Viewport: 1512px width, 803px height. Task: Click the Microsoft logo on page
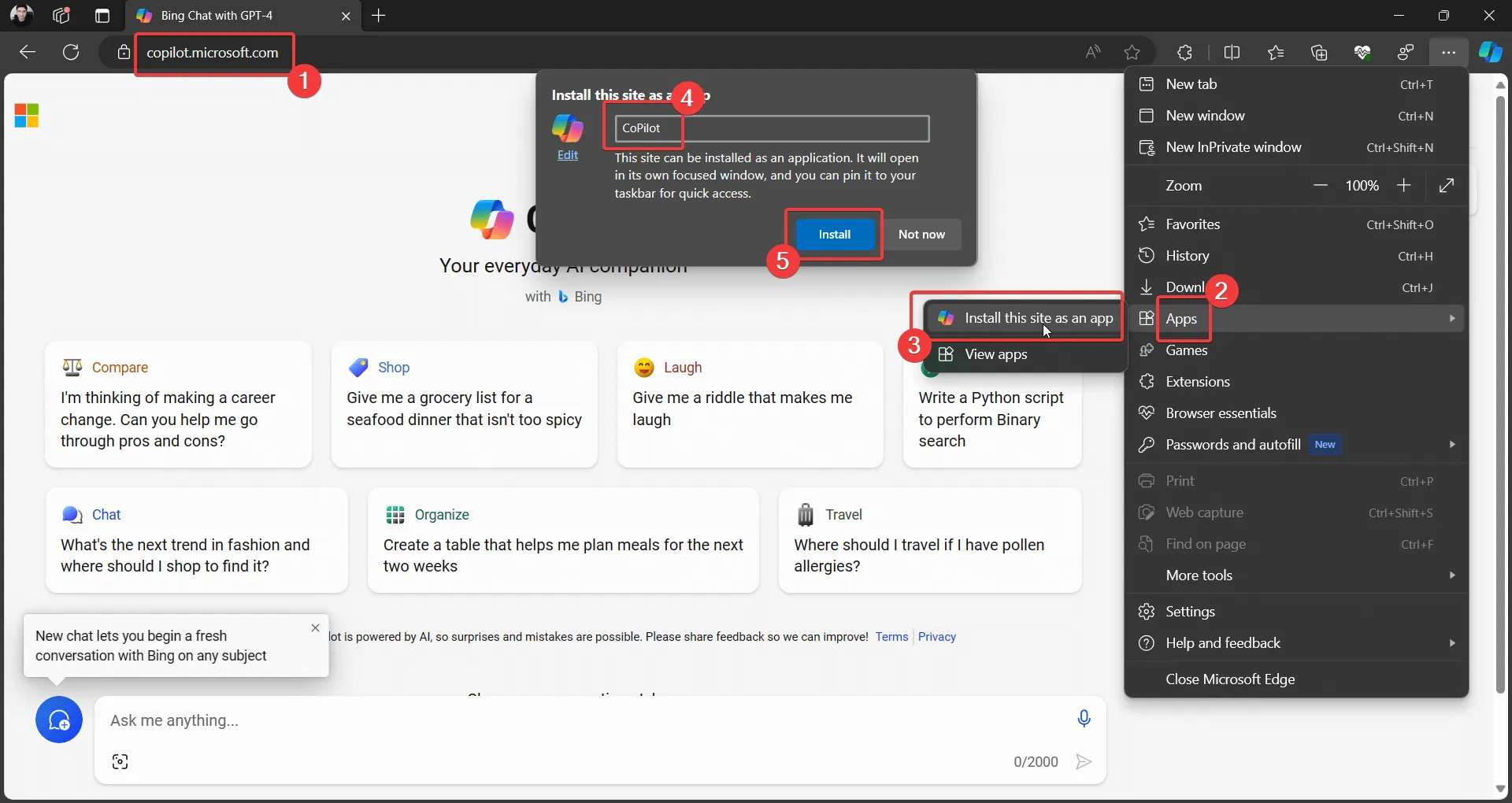pos(27,116)
